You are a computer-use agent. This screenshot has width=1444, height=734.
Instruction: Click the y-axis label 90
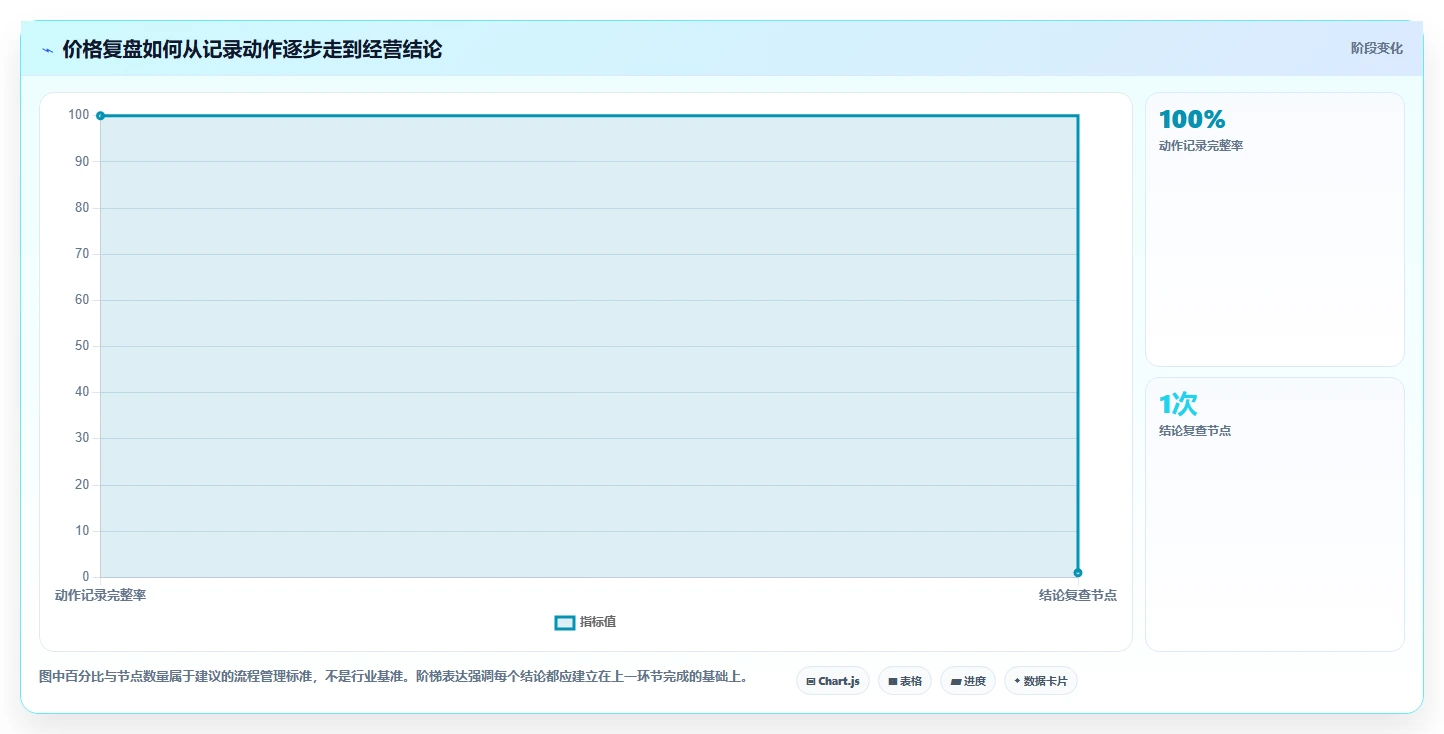point(82,162)
